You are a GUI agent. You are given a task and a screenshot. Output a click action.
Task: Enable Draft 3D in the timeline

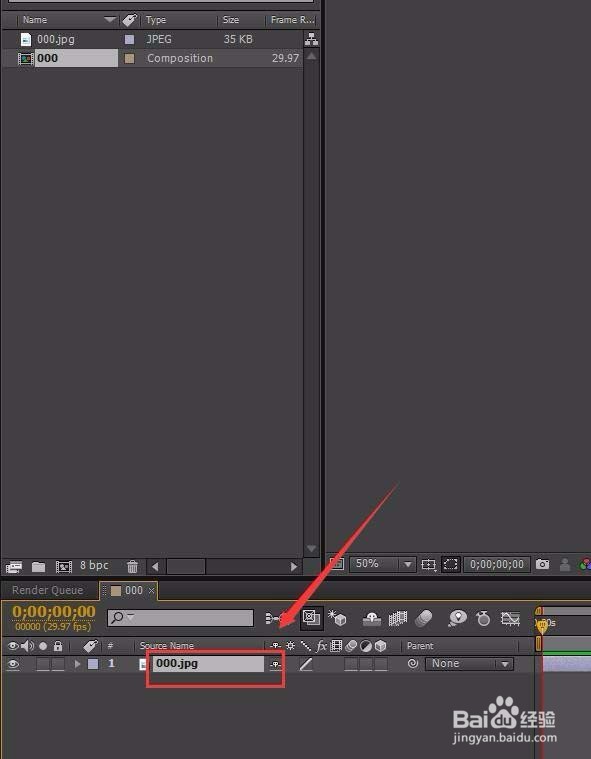tap(337, 618)
